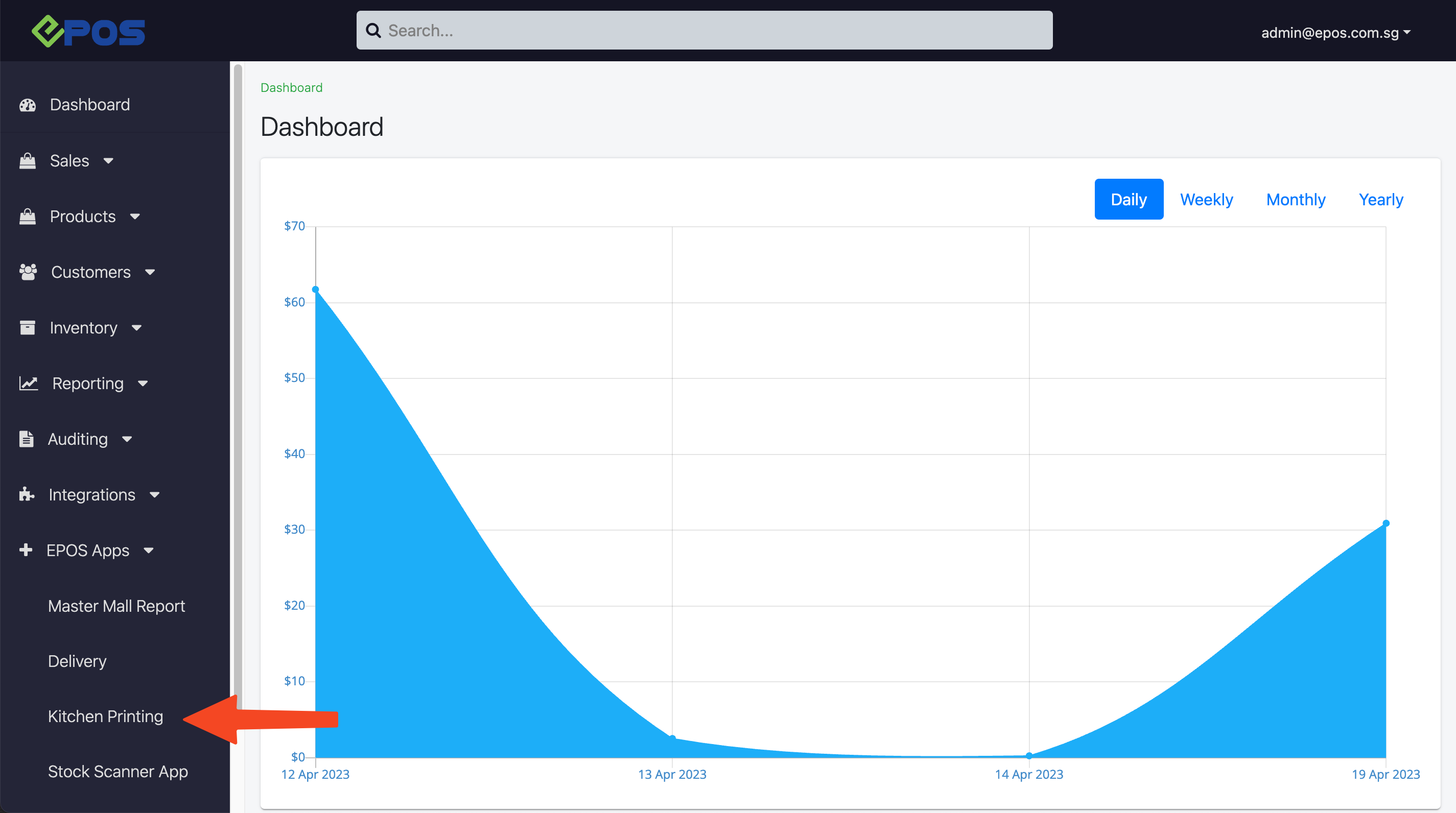Collapse the EPOS Apps menu arrow
This screenshot has width=1456, height=813.
tap(149, 551)
